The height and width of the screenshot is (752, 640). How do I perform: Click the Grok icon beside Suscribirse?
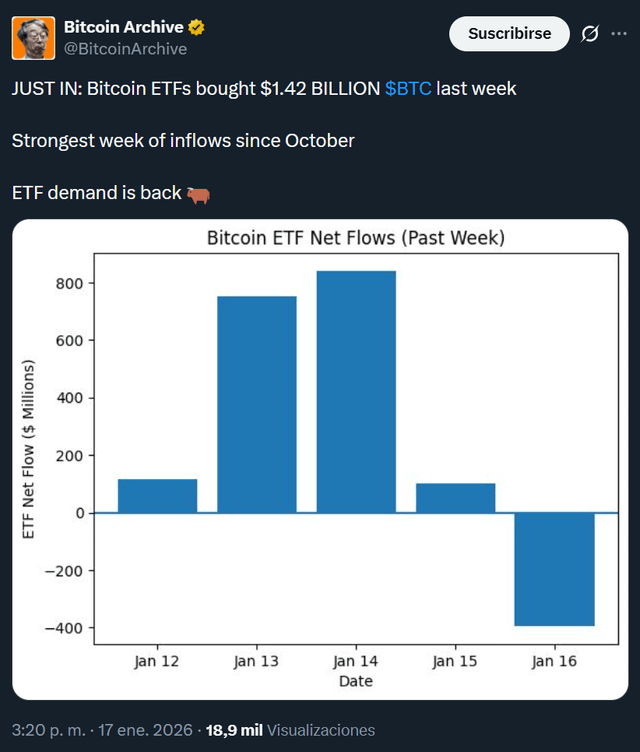pyautogui.click(x=590, y=34)
